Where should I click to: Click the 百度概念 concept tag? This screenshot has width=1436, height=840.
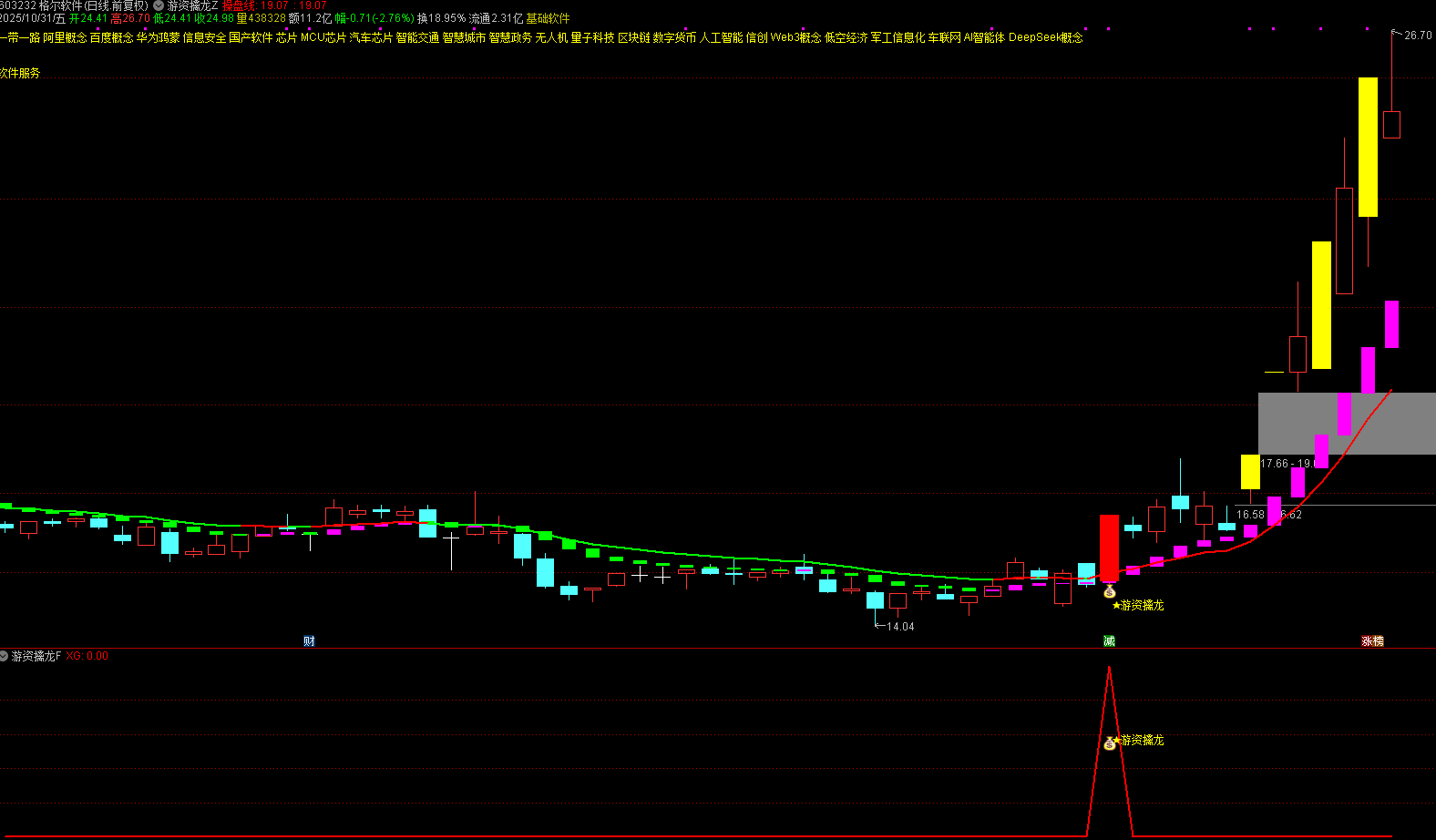(x=111, y=37)
